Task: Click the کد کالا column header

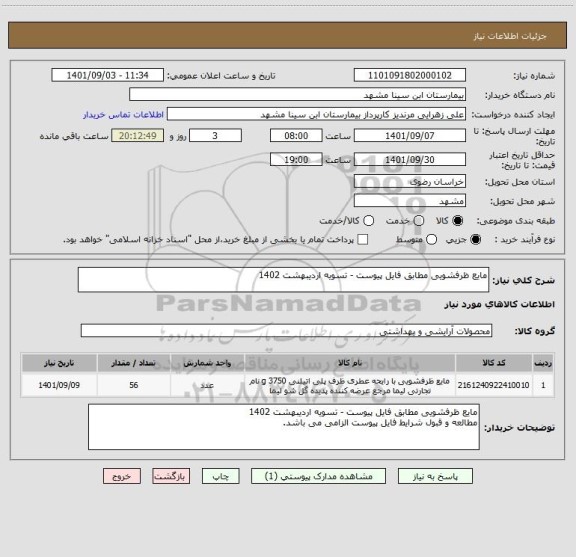Action: (x=494, y=363)
